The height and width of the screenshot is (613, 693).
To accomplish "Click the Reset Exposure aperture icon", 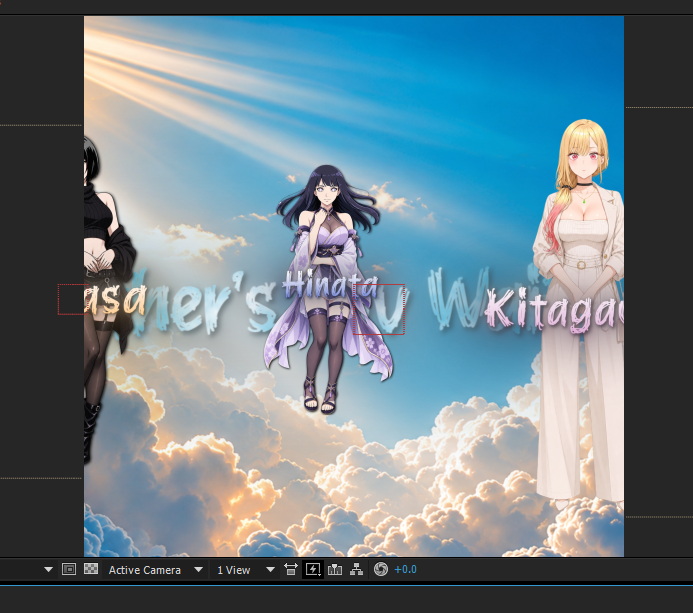I will (381, 569).
